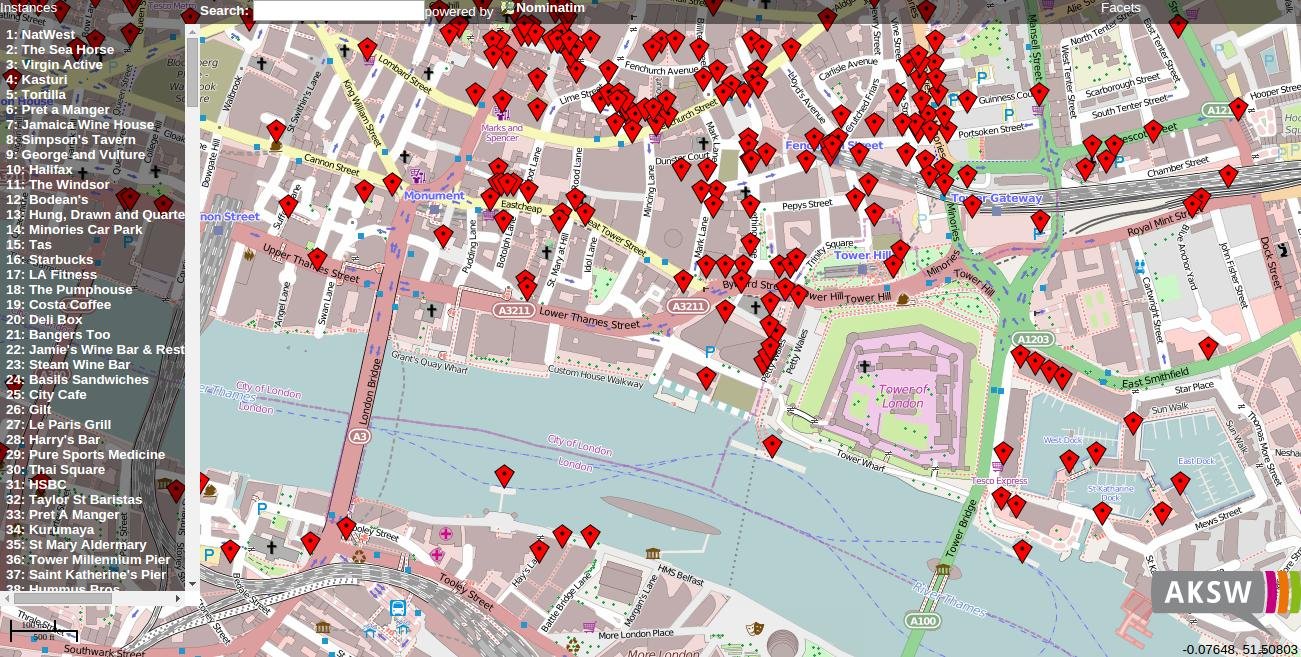Click '27: Le Paris Grill' entry
The width and height of the screenshot is (1301, 657).
click(x=58, y=424)
